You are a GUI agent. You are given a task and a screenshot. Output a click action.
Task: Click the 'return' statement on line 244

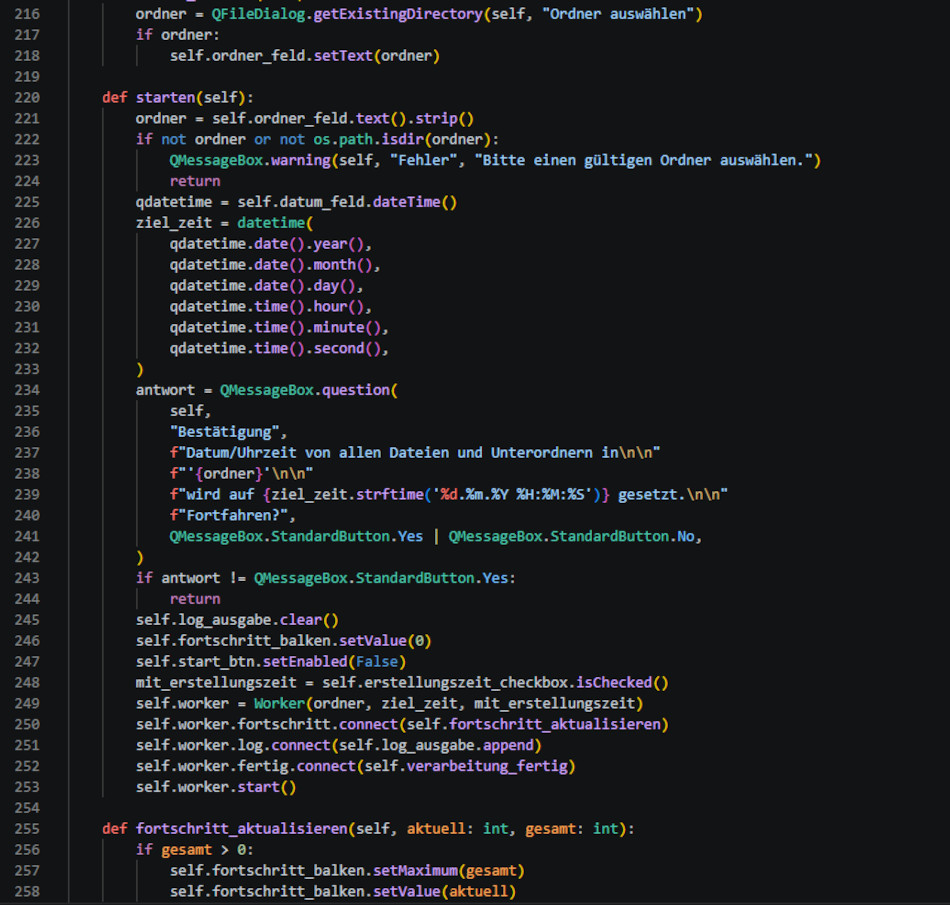pyautogui.click(x=195, y=599)
